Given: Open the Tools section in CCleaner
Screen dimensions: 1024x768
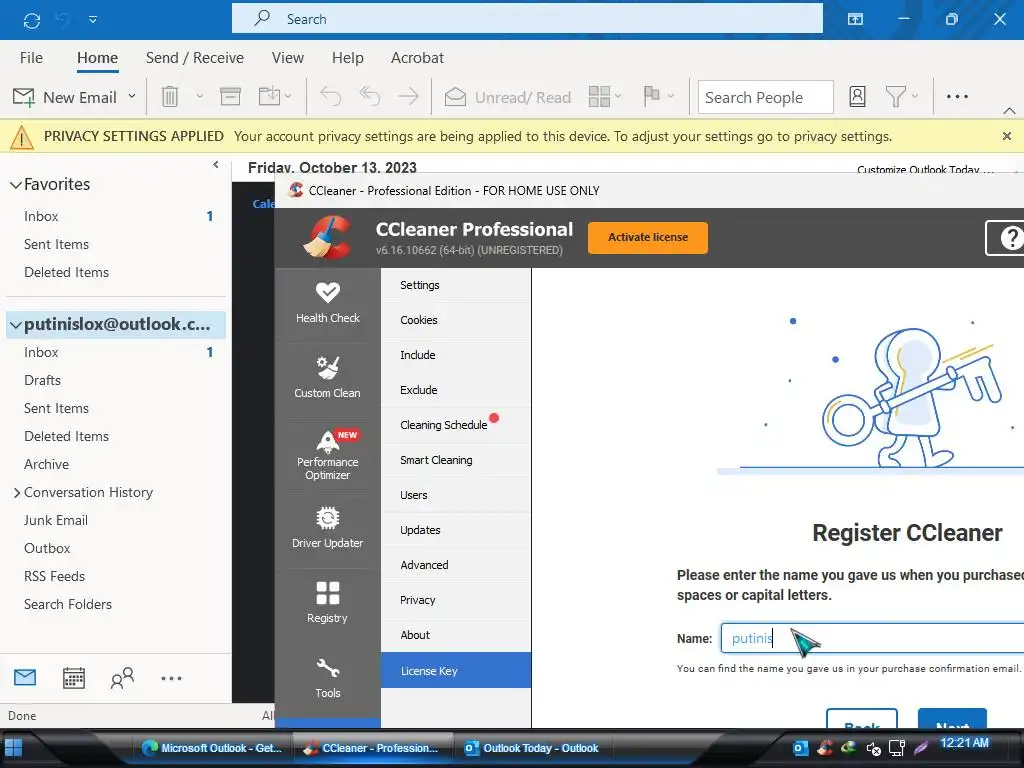Looking at the screenshot, I should point(328,679).
